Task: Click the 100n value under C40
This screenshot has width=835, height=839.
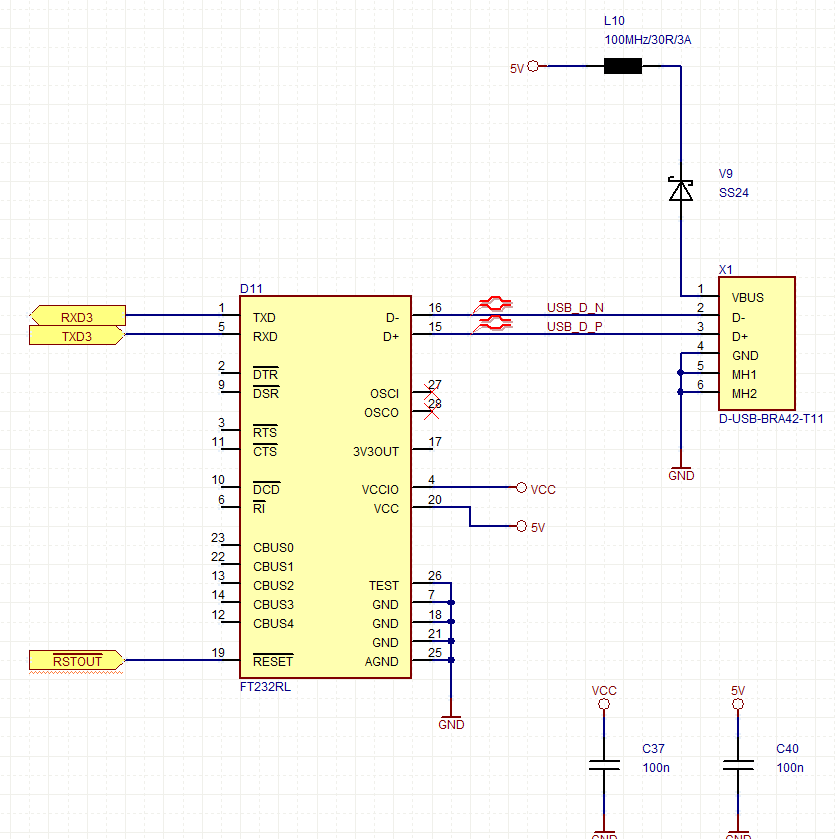Action: coord(790,768)
